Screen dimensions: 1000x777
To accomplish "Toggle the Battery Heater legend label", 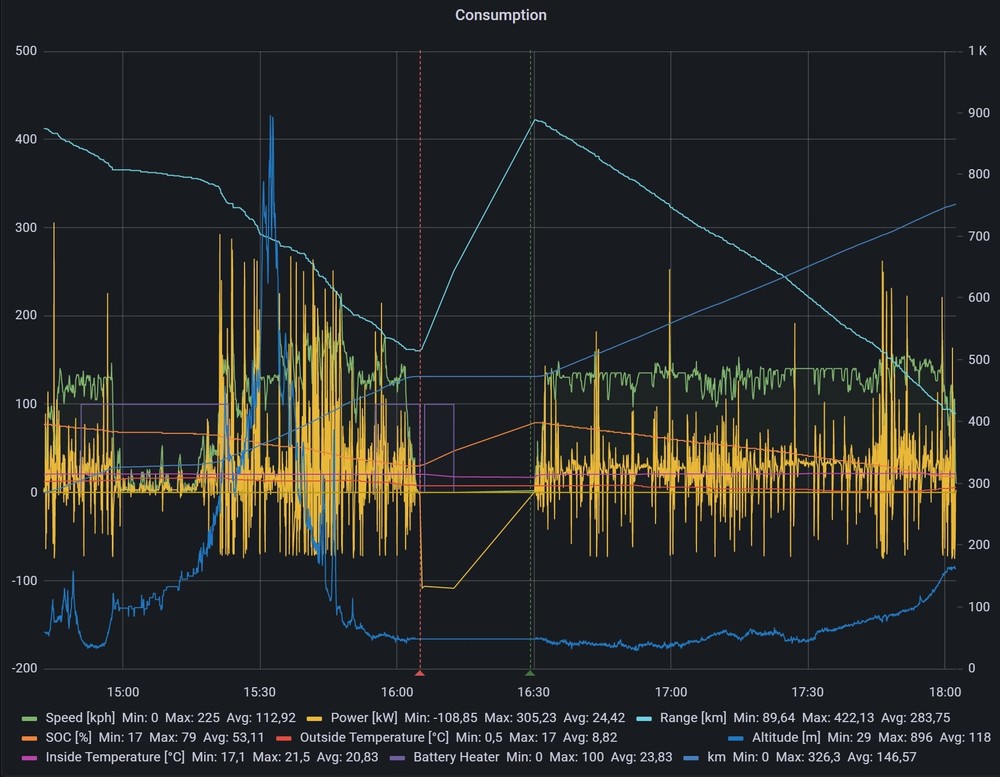I will (458, 757).
